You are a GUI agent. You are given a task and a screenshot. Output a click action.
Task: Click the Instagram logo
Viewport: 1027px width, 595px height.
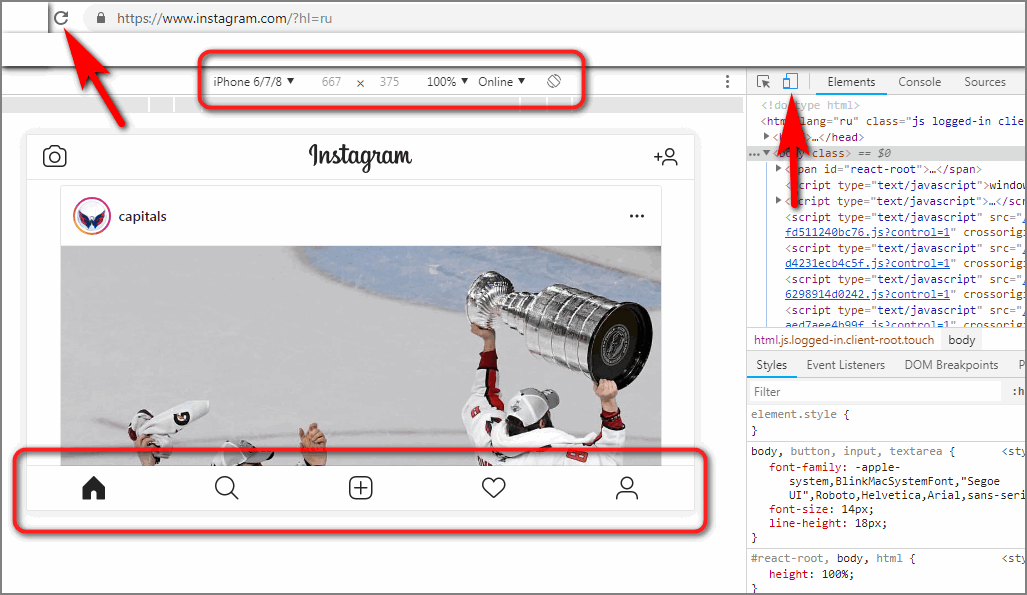pyautogui.click(x=360, y=157)
